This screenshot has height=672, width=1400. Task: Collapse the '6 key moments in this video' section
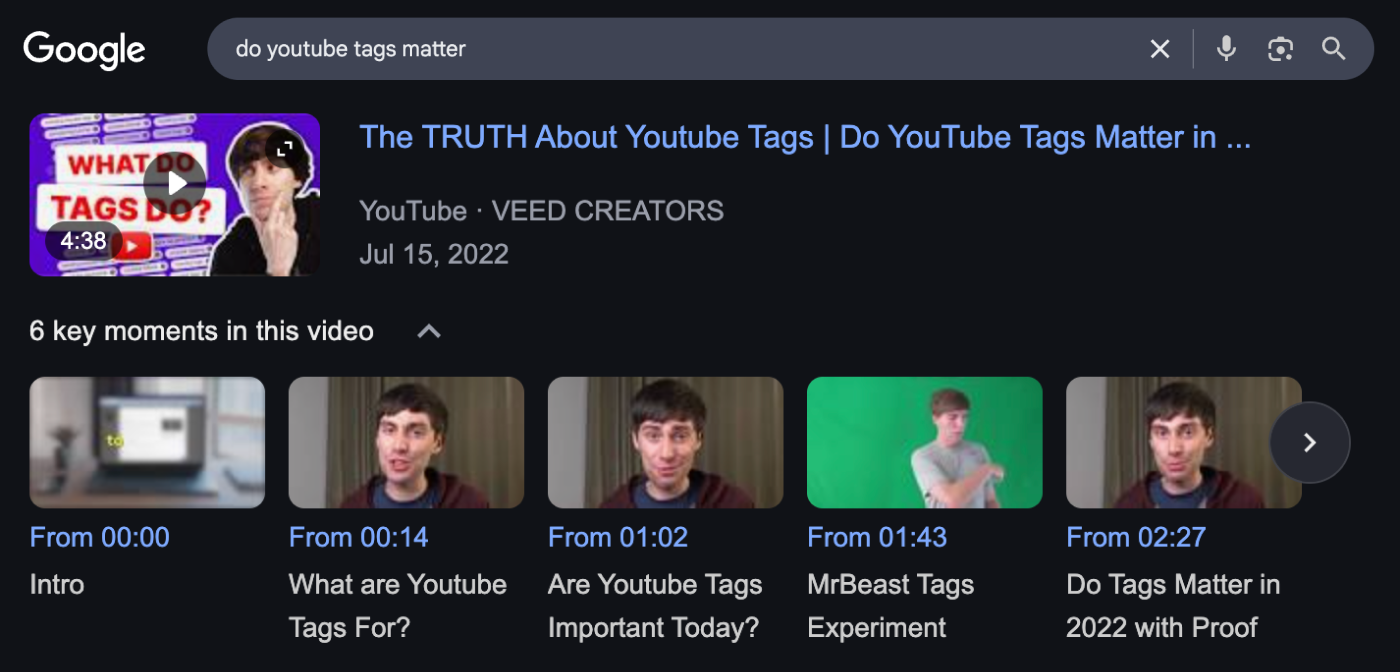pyautogui.click(x=429, y=331)
